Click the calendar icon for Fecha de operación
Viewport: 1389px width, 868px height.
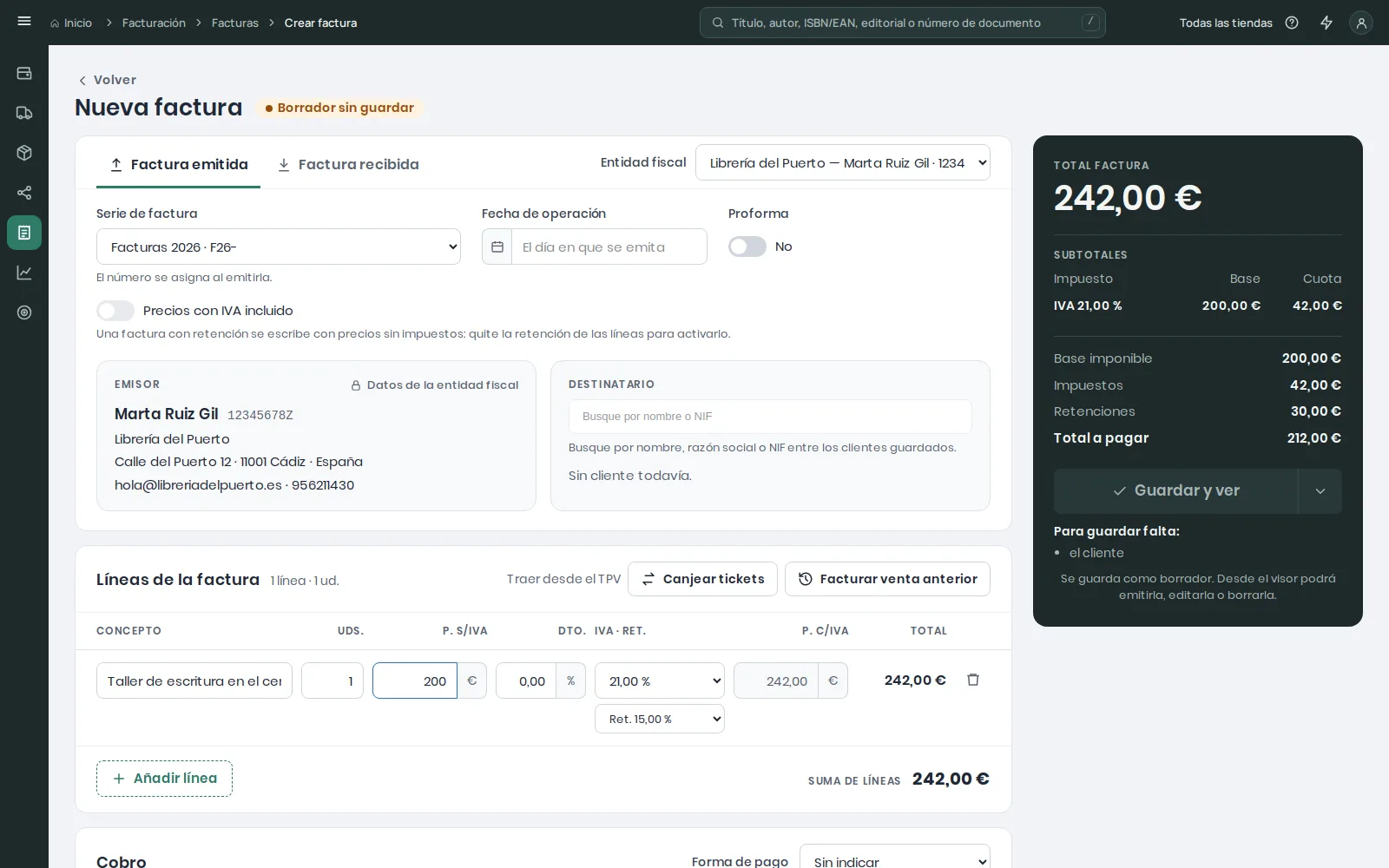[497, 247]
